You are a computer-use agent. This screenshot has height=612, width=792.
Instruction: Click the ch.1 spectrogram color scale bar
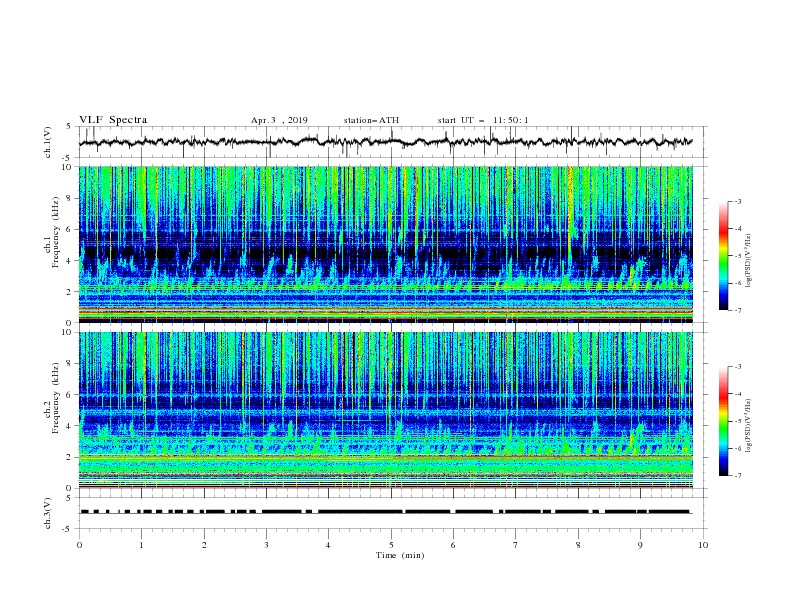point(723,256)
